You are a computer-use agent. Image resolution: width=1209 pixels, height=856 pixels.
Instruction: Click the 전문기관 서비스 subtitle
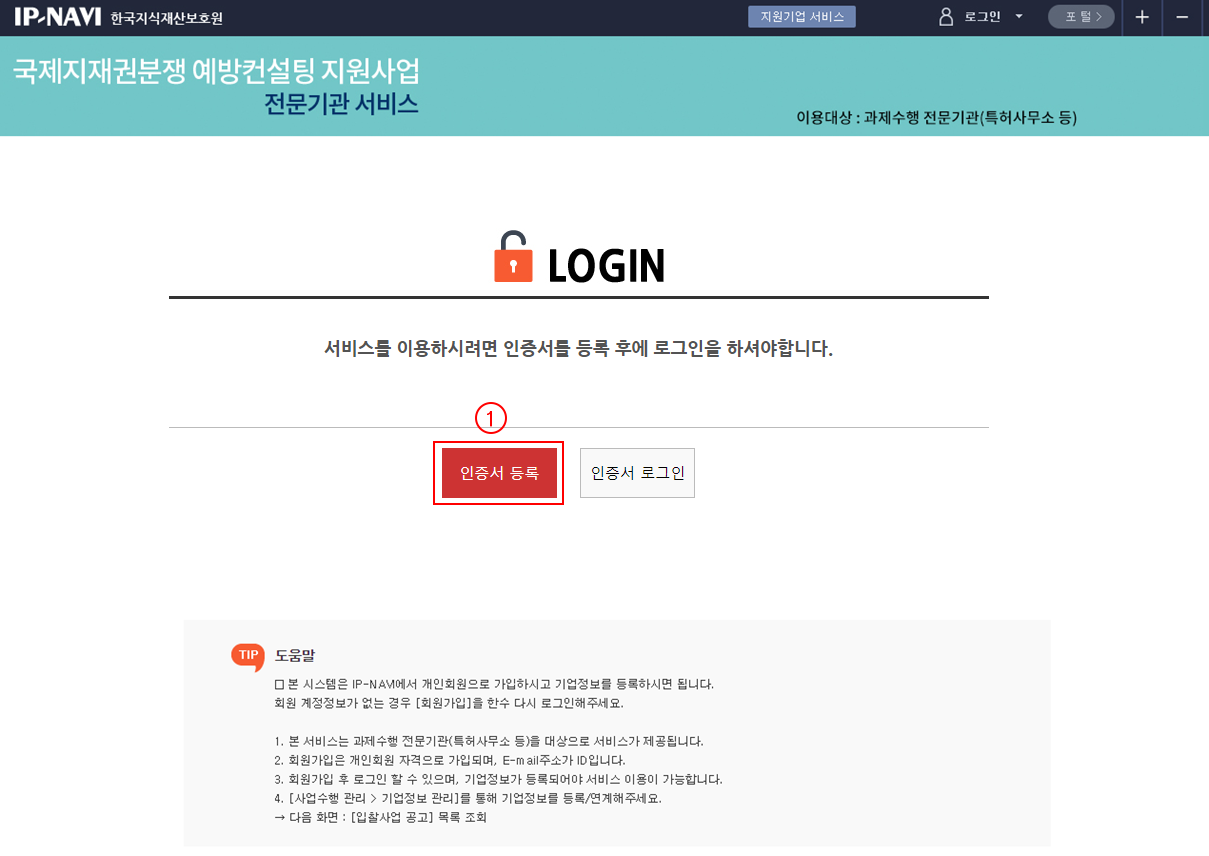[341, 105]
